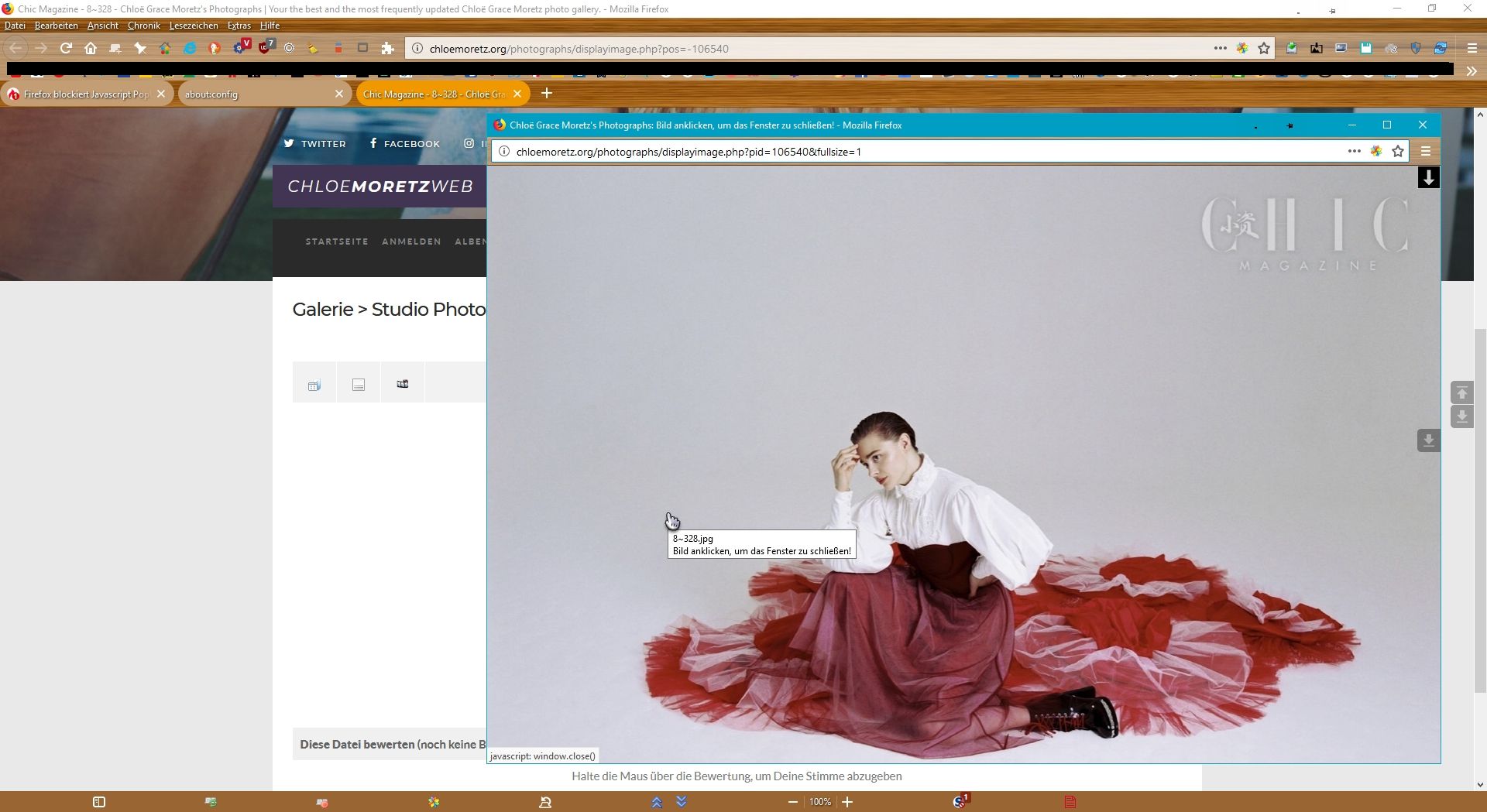Go to the browser home page
This screenshot has height=812, width=1487.
pos(91,48)
